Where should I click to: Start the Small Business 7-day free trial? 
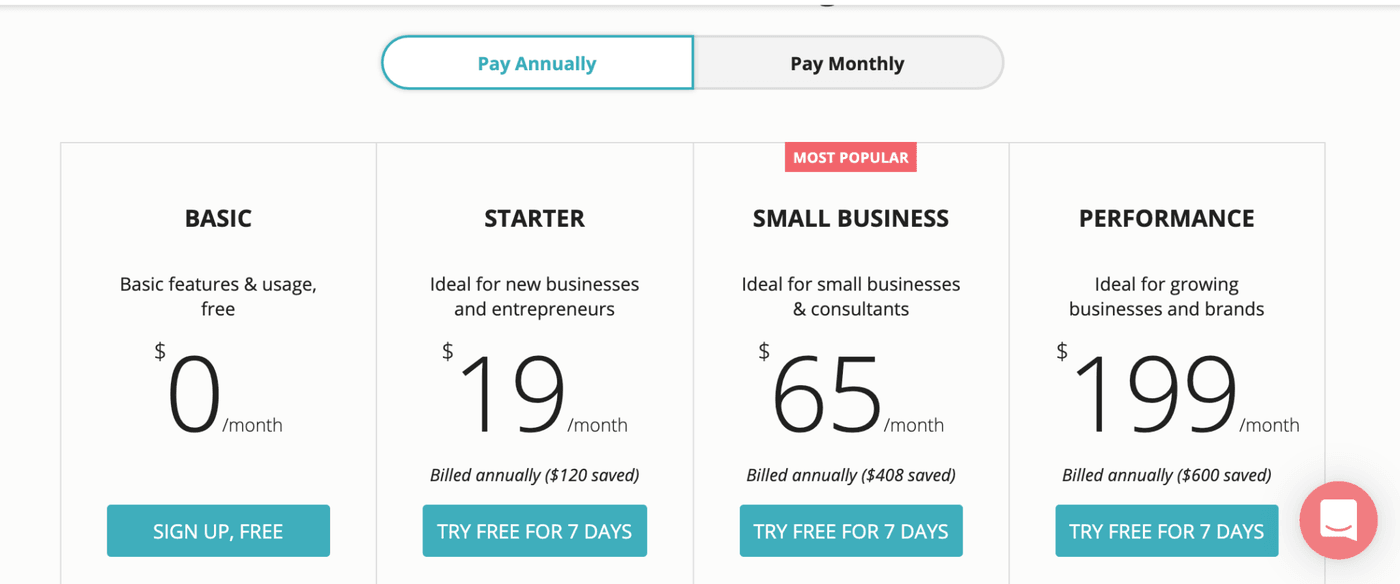pos(851,531)
